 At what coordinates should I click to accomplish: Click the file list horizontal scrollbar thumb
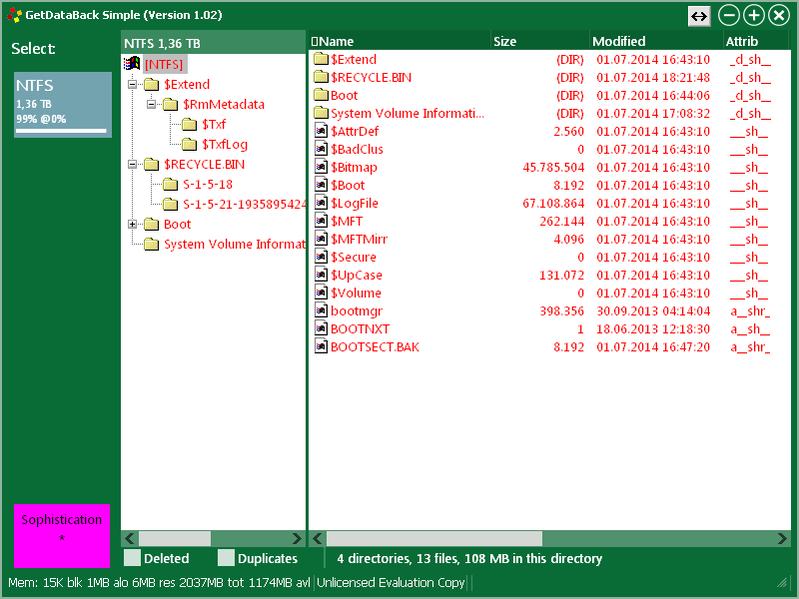click(434, 538)
